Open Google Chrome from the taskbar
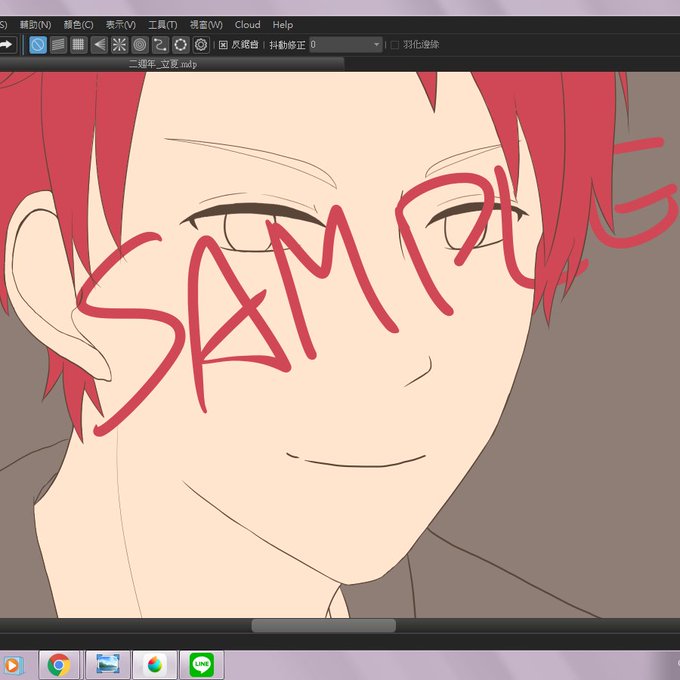Viewport: 680px width, 680px height. point(59,664)
